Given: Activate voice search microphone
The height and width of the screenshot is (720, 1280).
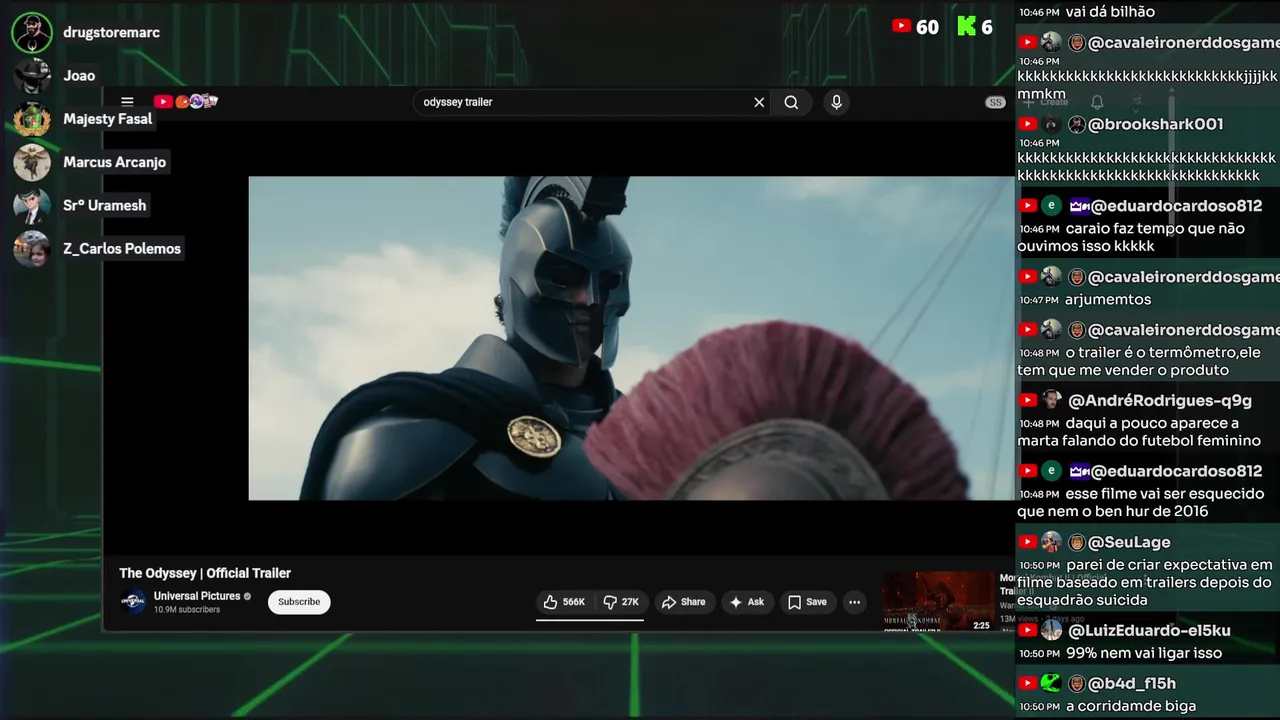Looking at the screenshot, I should coord(836,102).
